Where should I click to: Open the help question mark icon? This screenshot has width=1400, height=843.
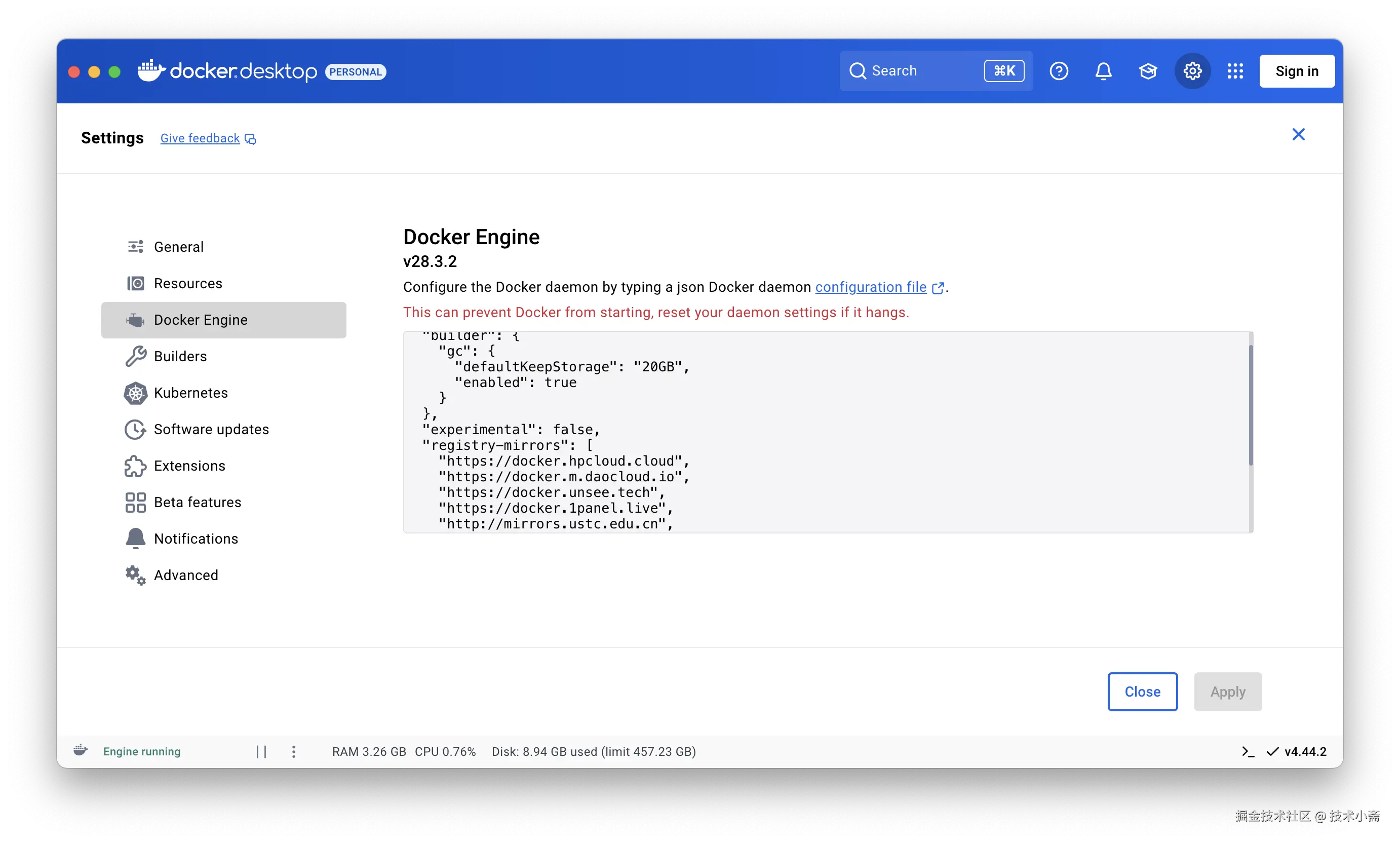click(x=1059, y=71)
